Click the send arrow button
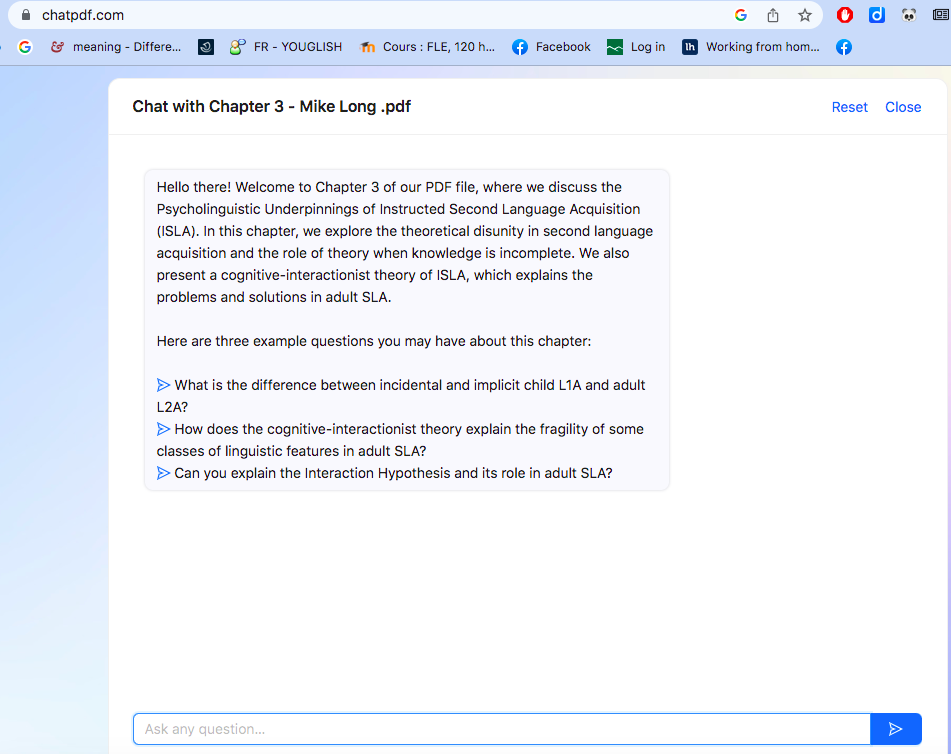 pyautogui.click(x=895, y=729)
